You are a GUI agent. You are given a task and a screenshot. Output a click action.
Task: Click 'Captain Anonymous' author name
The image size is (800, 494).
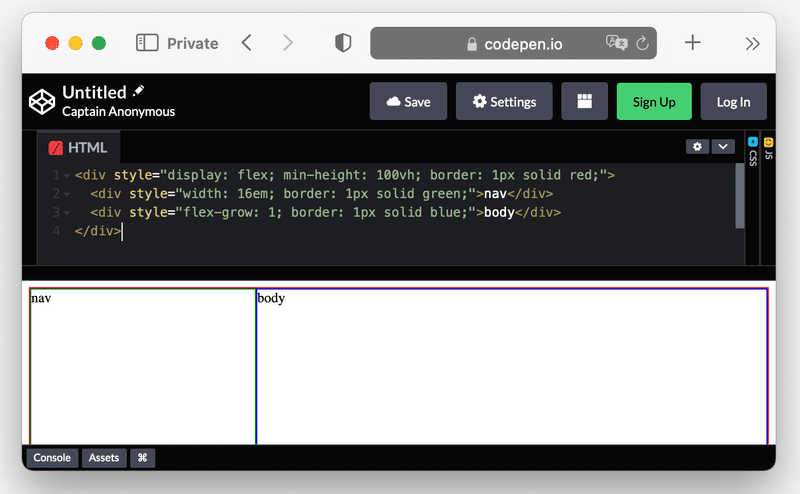[x=118, y=111]
